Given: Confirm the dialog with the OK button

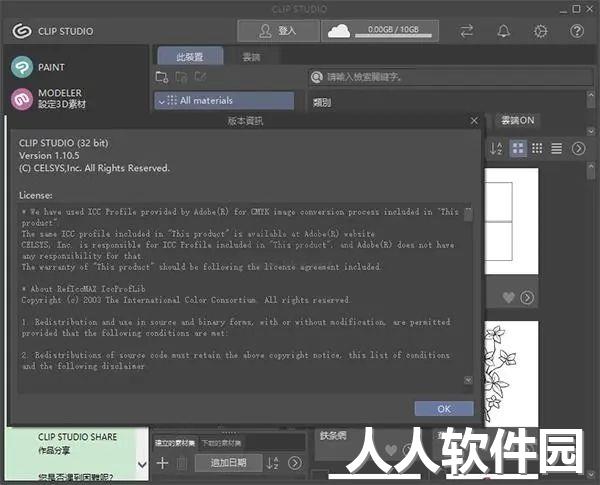Looking at the screenshot, I should pos(444,409).
